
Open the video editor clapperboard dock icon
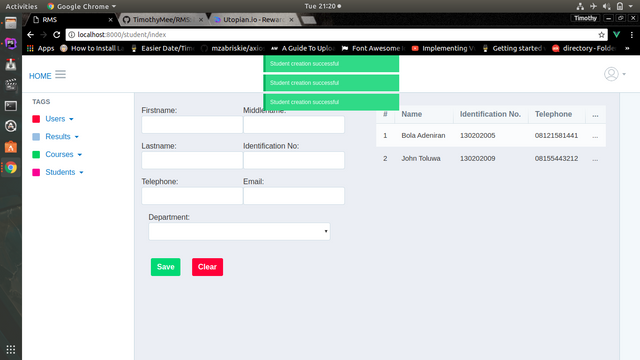[11, 85]
